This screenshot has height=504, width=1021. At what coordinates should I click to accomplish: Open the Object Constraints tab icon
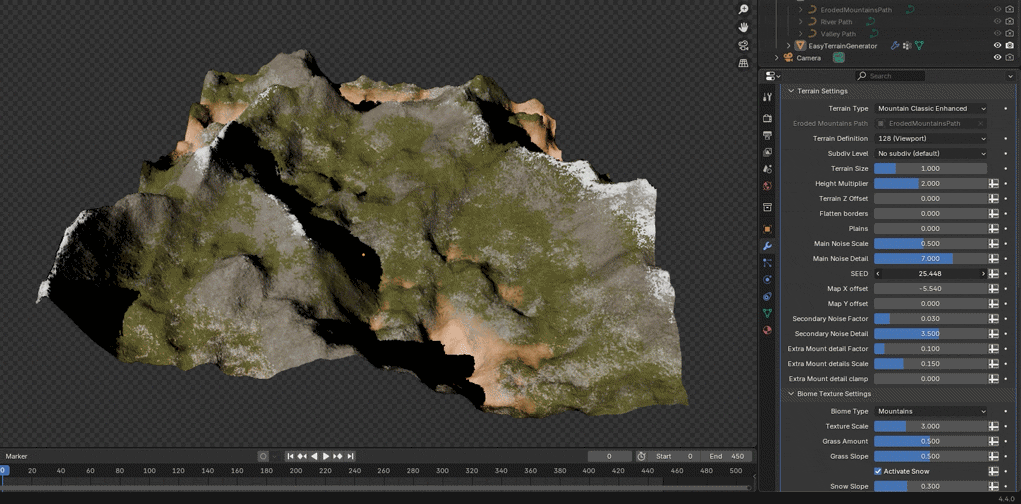pos(767,296)
